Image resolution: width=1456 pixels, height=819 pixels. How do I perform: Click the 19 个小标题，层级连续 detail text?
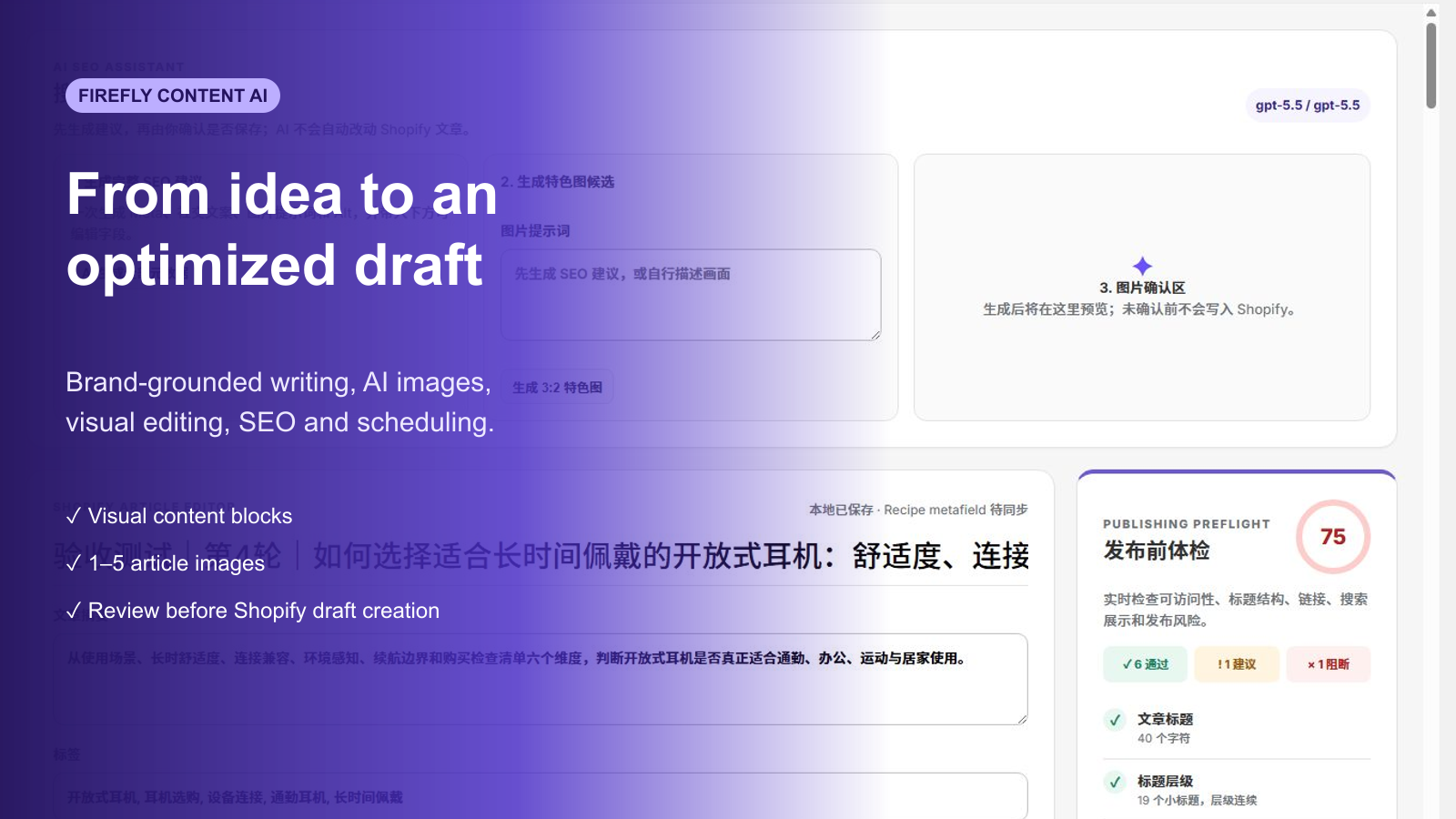1198,800
